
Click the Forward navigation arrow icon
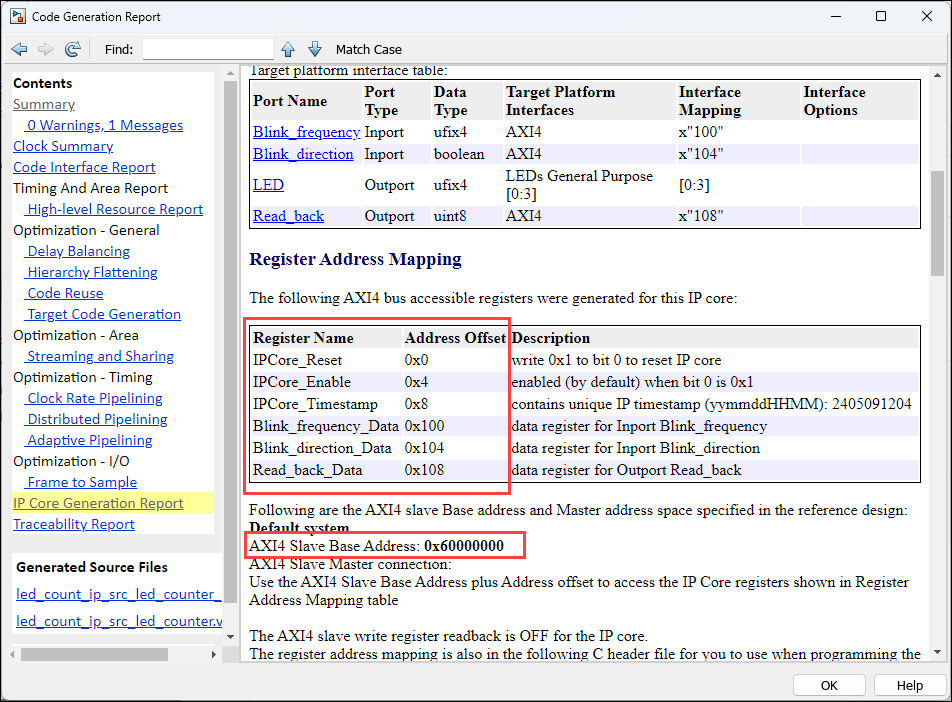pos(45,49)
